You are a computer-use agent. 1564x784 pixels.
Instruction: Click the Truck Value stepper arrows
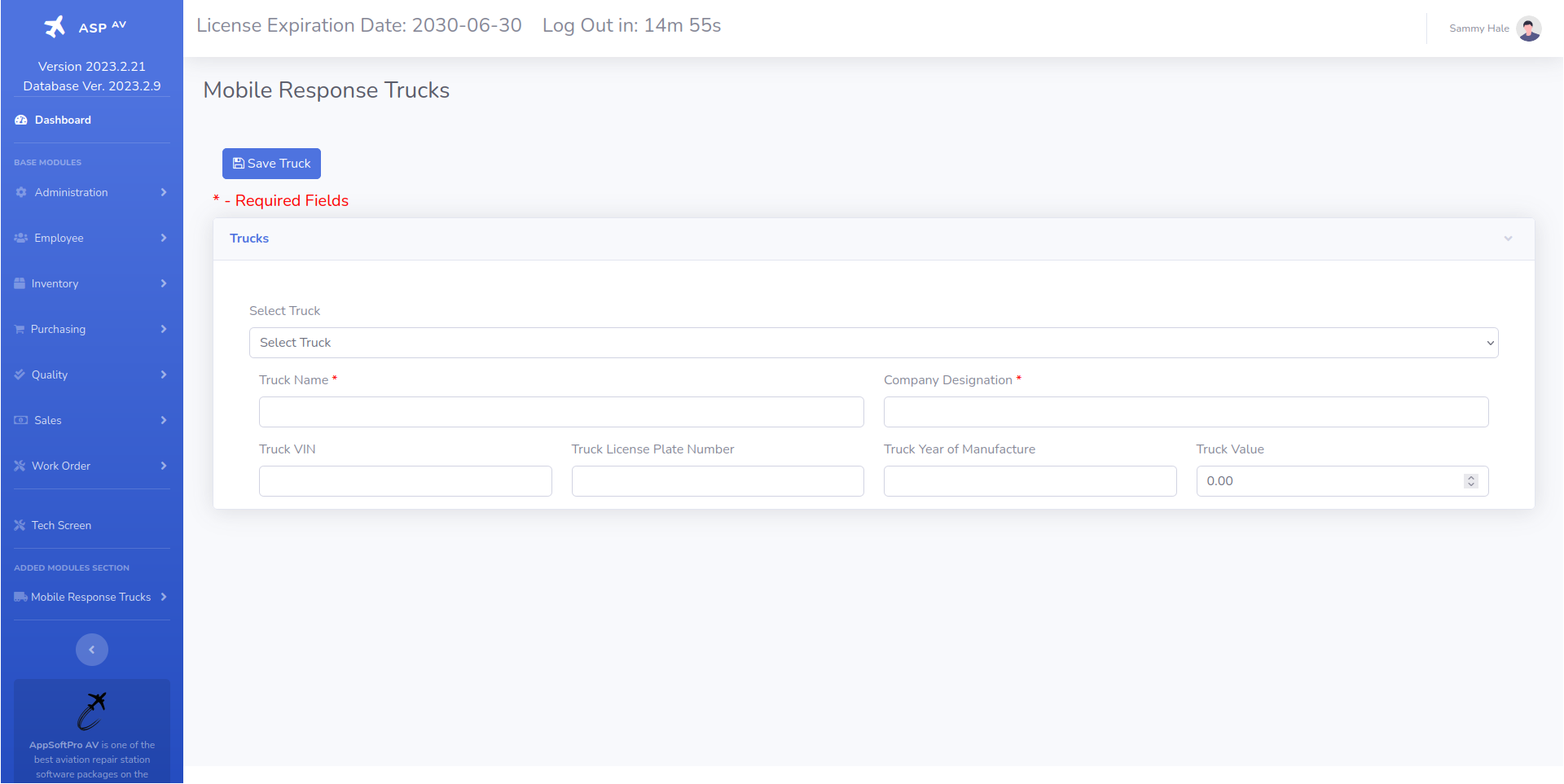click(1470, 481)
